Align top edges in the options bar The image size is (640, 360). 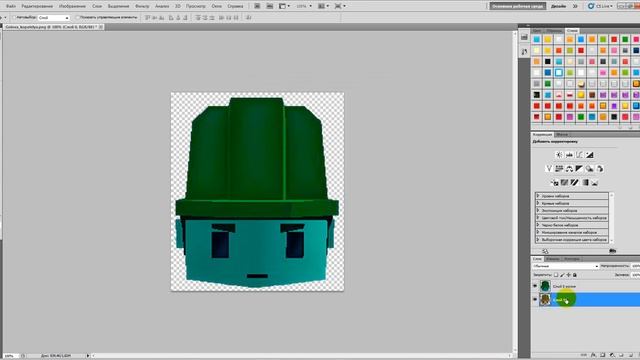pos(148,18)
